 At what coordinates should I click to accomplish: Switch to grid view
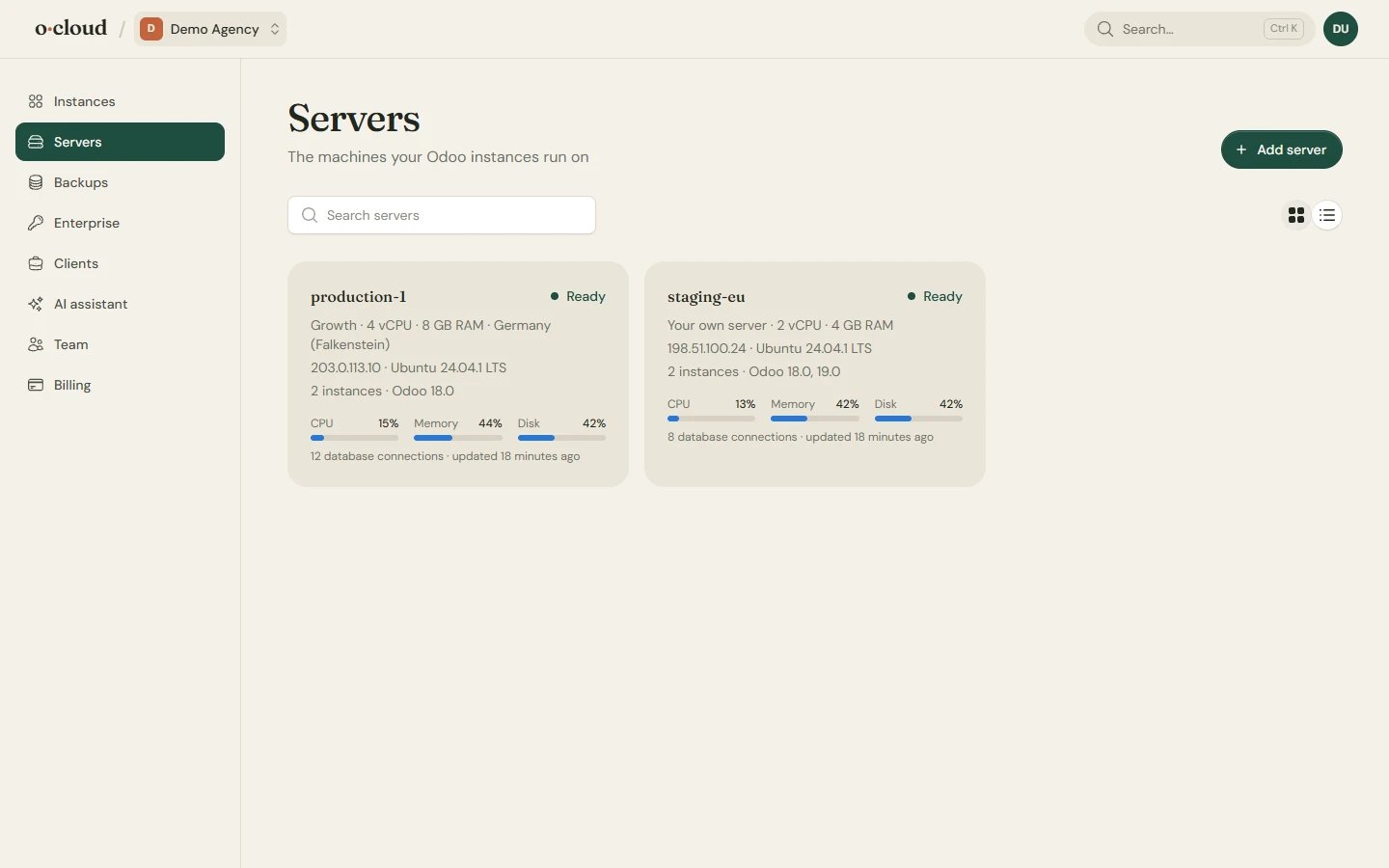tap(1296, 215)
